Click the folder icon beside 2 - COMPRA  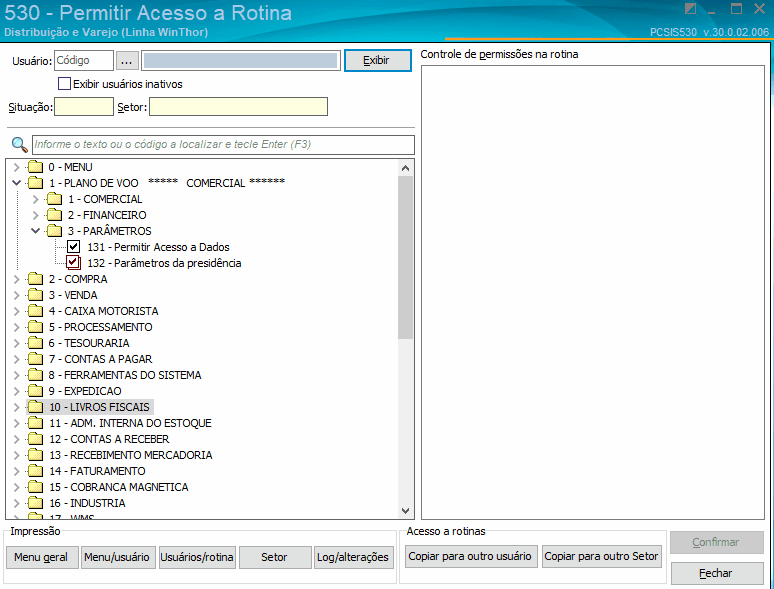(x=36, y=279)
